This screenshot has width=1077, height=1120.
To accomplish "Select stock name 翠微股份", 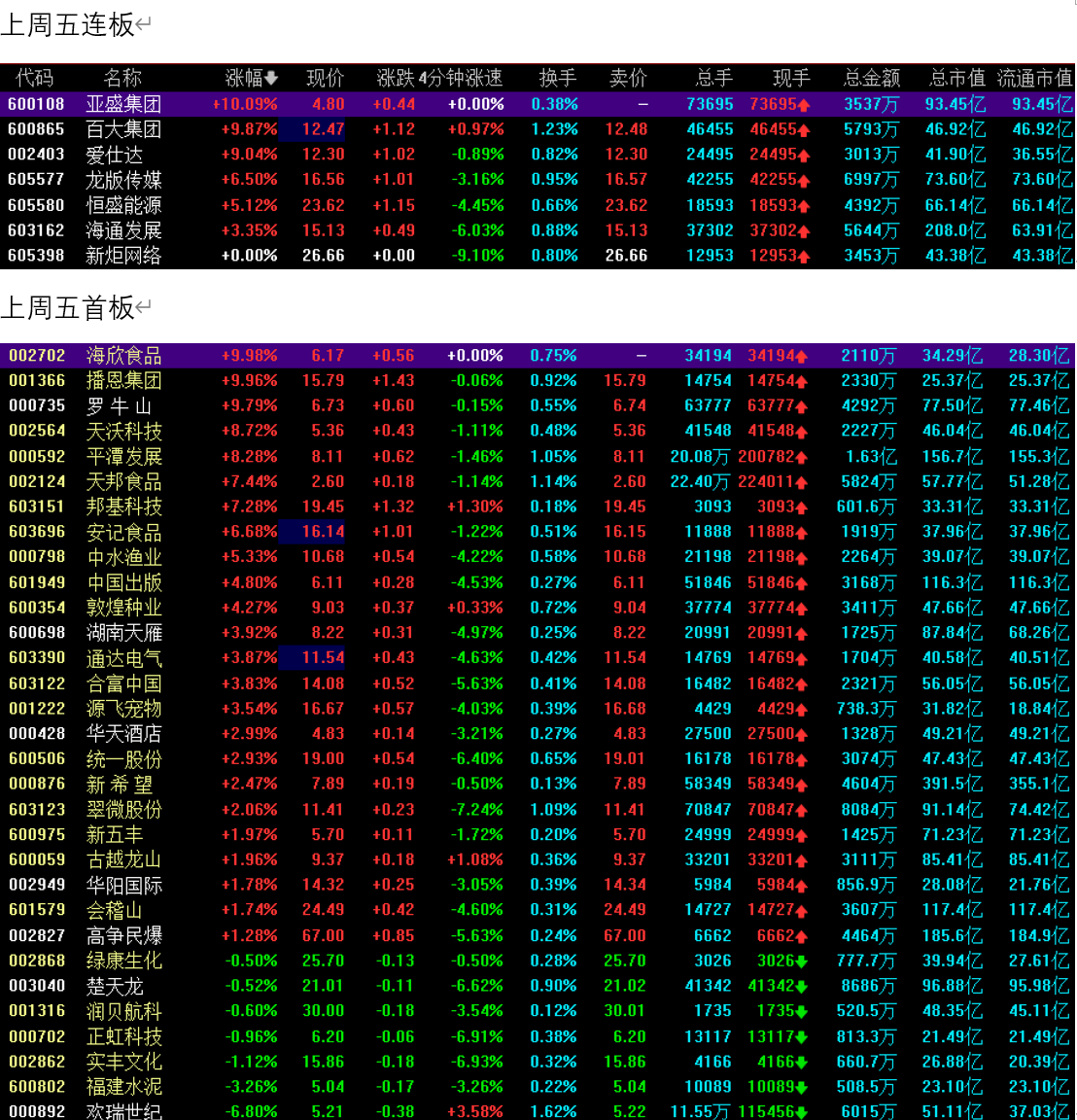I will [x=123, y=809].
